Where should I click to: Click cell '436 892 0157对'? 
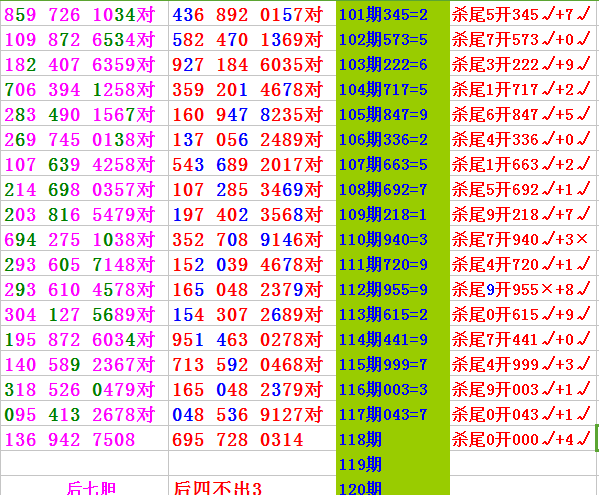(252, 15)
